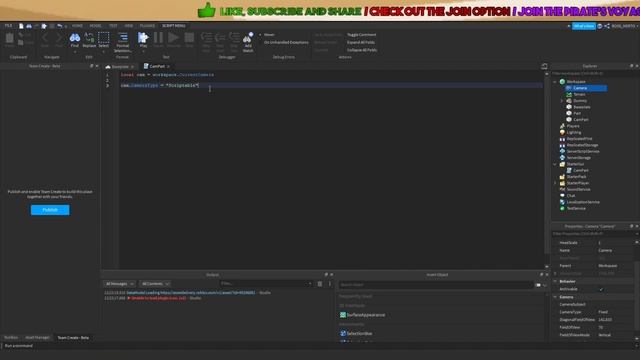This screenshot has width=640, height=360.
Task: Select LocalizationService in Explorer
Action: pyautogui.click(x=582, y=202)
